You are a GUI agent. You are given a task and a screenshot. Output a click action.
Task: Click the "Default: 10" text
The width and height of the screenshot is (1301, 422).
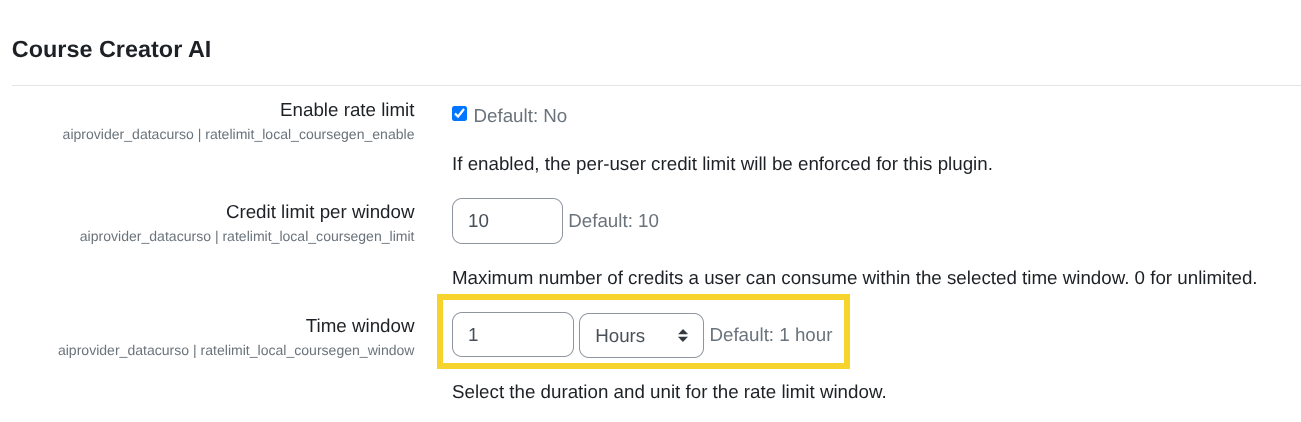click(613, 221)
